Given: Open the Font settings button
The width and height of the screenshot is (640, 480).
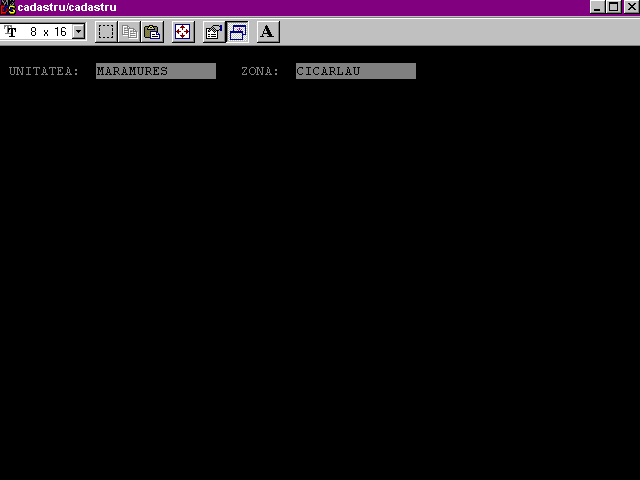Looking at the screenshot, I should (267, 32).
